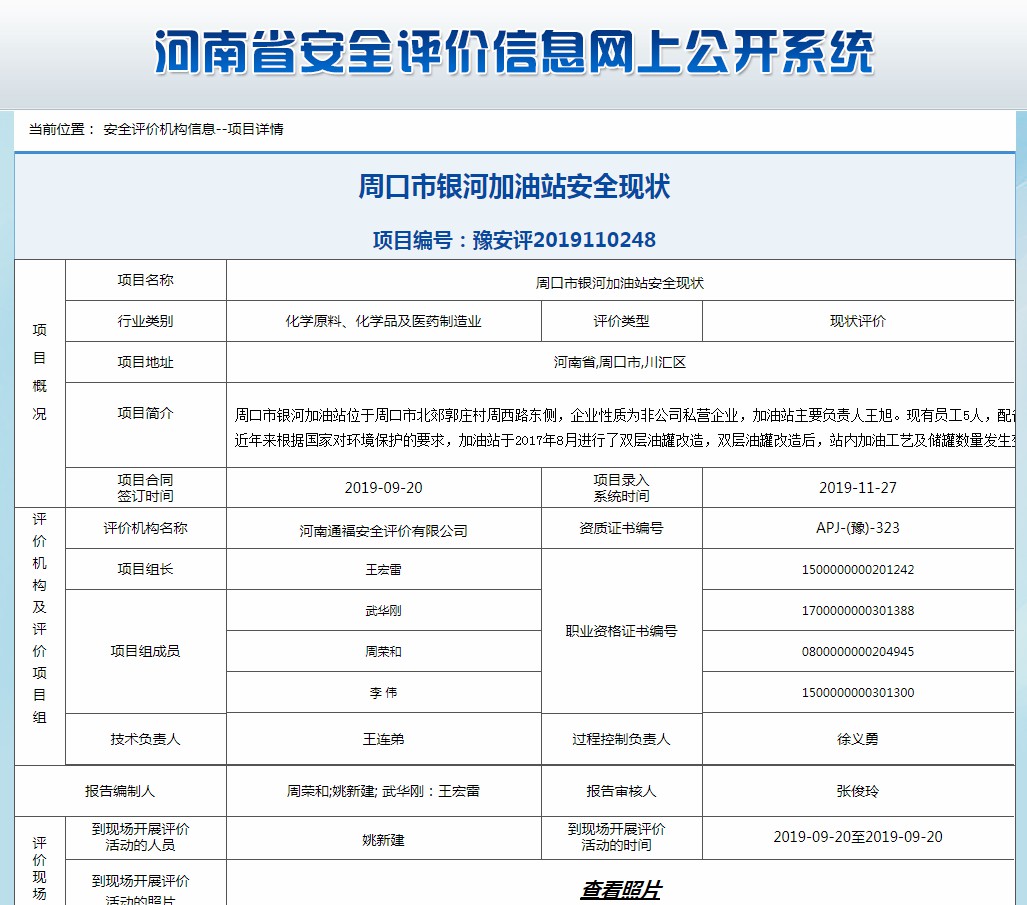Click the 资质证书编号 label cell
Viewport: 1027px width, 905px height.
coord(622,528)
